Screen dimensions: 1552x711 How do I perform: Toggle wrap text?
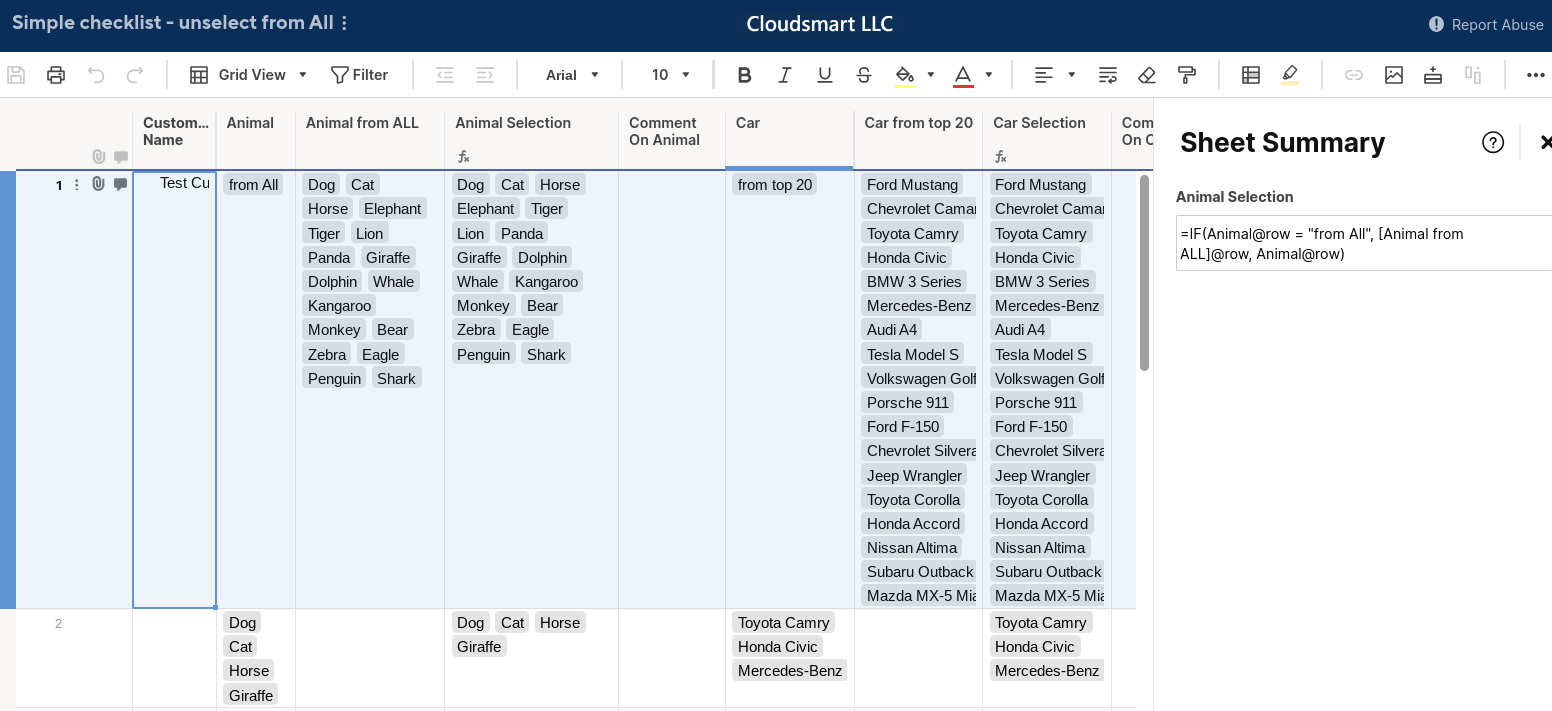[1108, 75]
